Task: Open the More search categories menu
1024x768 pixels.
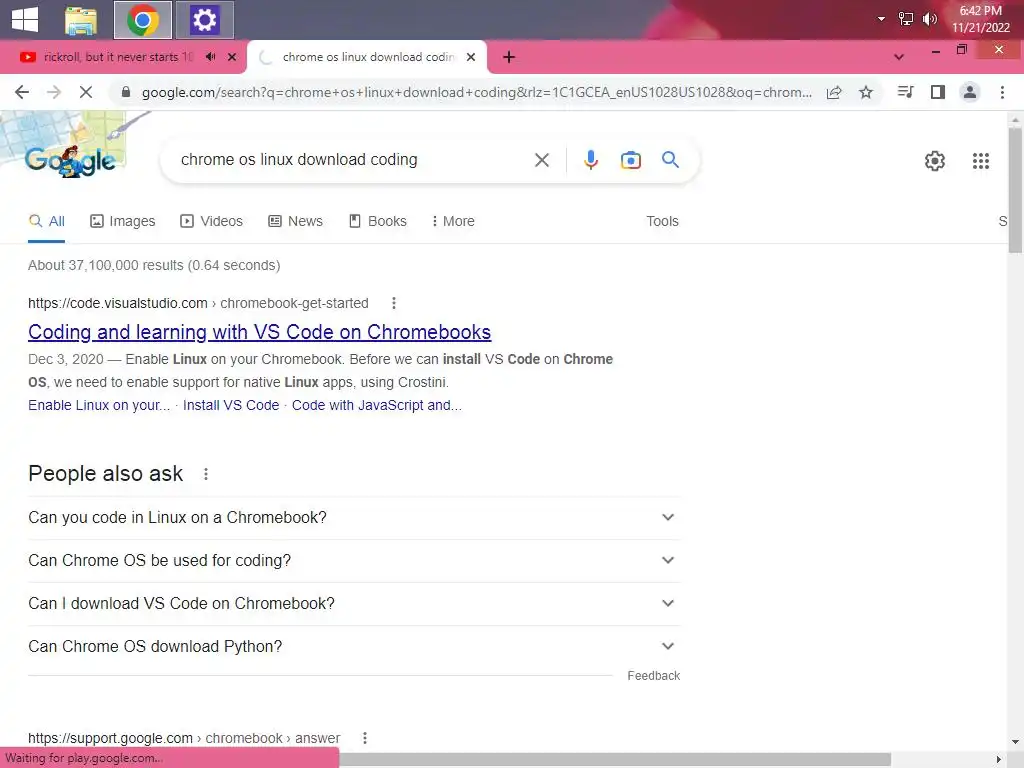Action: [x=453, y=221]
